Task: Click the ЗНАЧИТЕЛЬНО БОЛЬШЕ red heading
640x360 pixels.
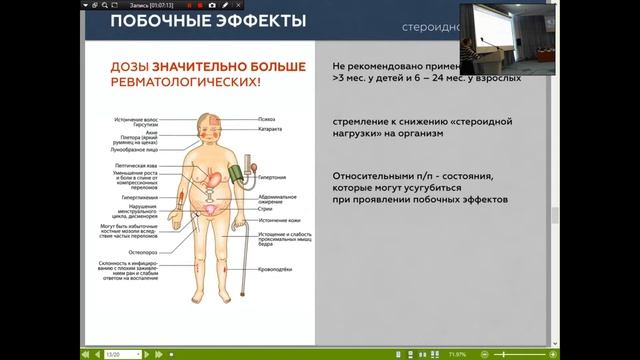Action: pyautogui.click(x=229, y=67)
